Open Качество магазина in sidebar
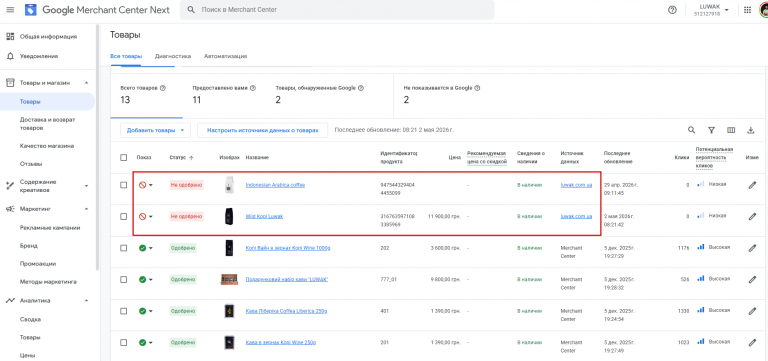The width and height of the screenshot is (768, 361). click(48, 146)
